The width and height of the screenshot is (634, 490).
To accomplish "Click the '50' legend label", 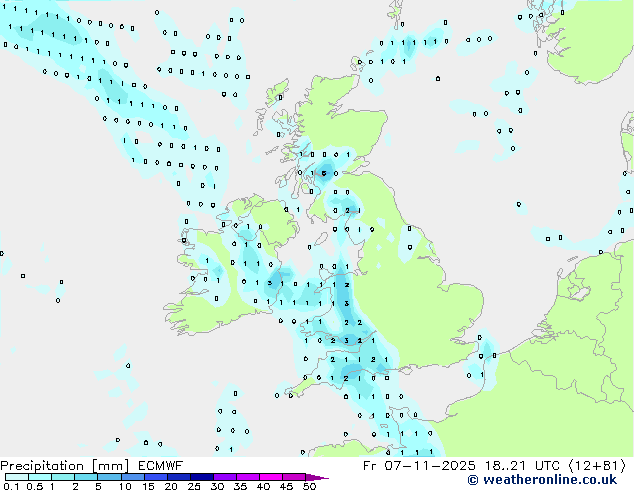I will 309,486.
